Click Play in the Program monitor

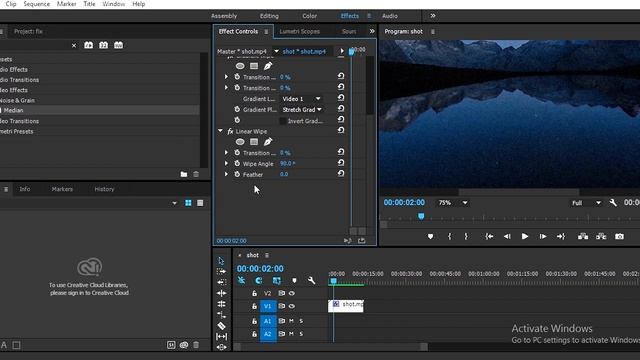point(524,236)
